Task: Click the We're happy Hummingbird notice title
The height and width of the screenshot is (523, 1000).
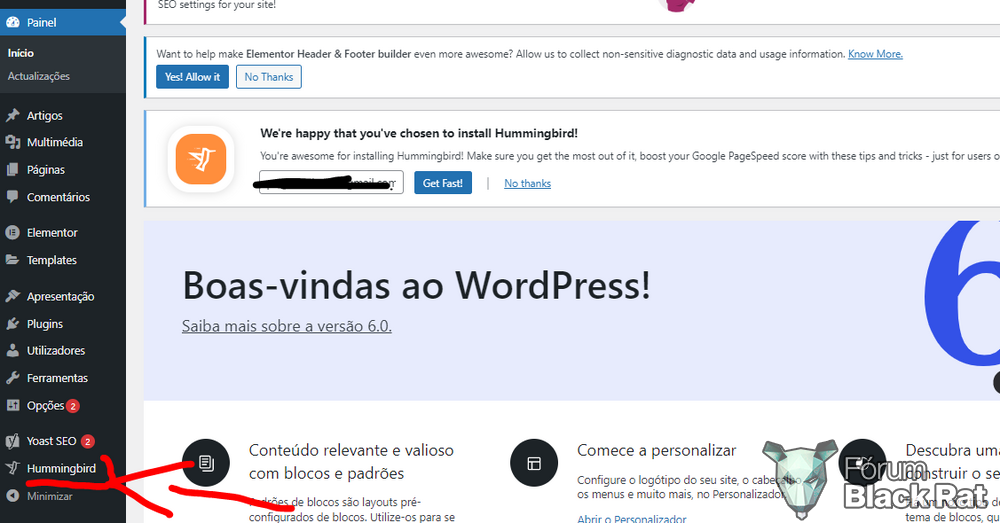Action: click(x=419, y=133)
